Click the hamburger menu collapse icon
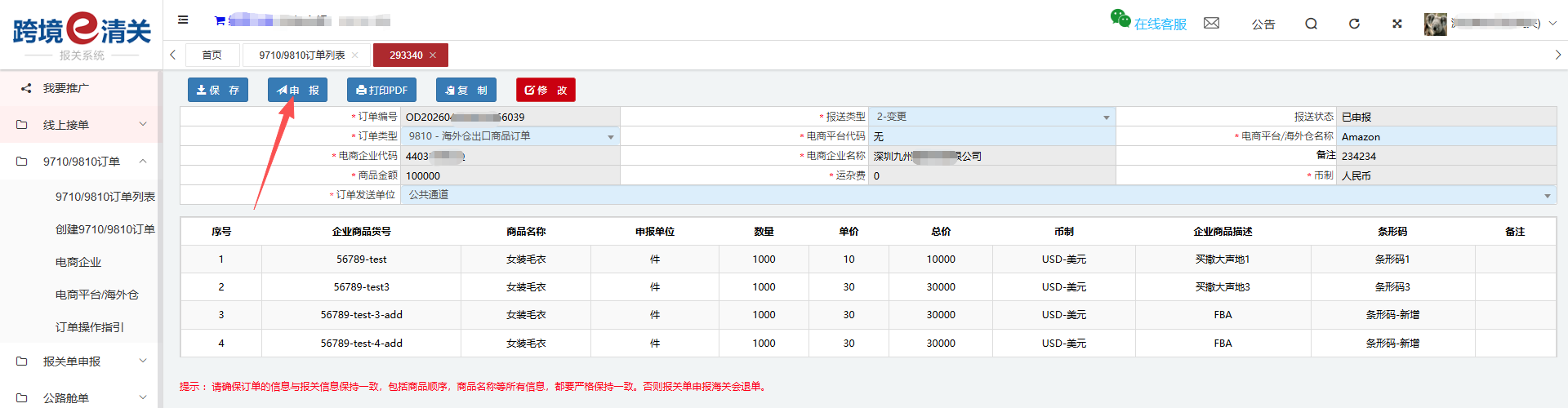The height and width of the screenshot is (408, 1568). coord(183,20)
